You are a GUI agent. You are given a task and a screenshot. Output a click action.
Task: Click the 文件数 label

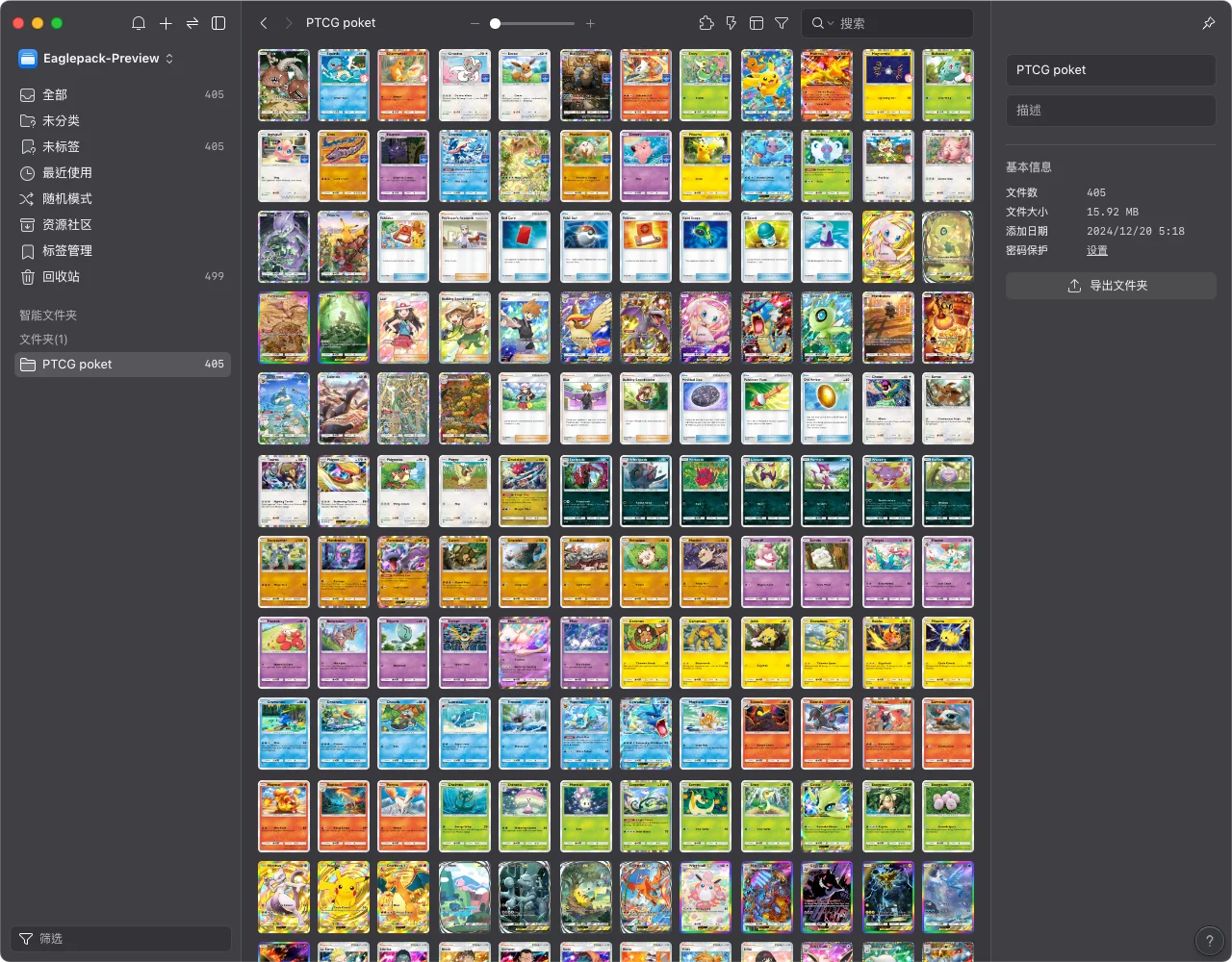(x=1022, y=192)
